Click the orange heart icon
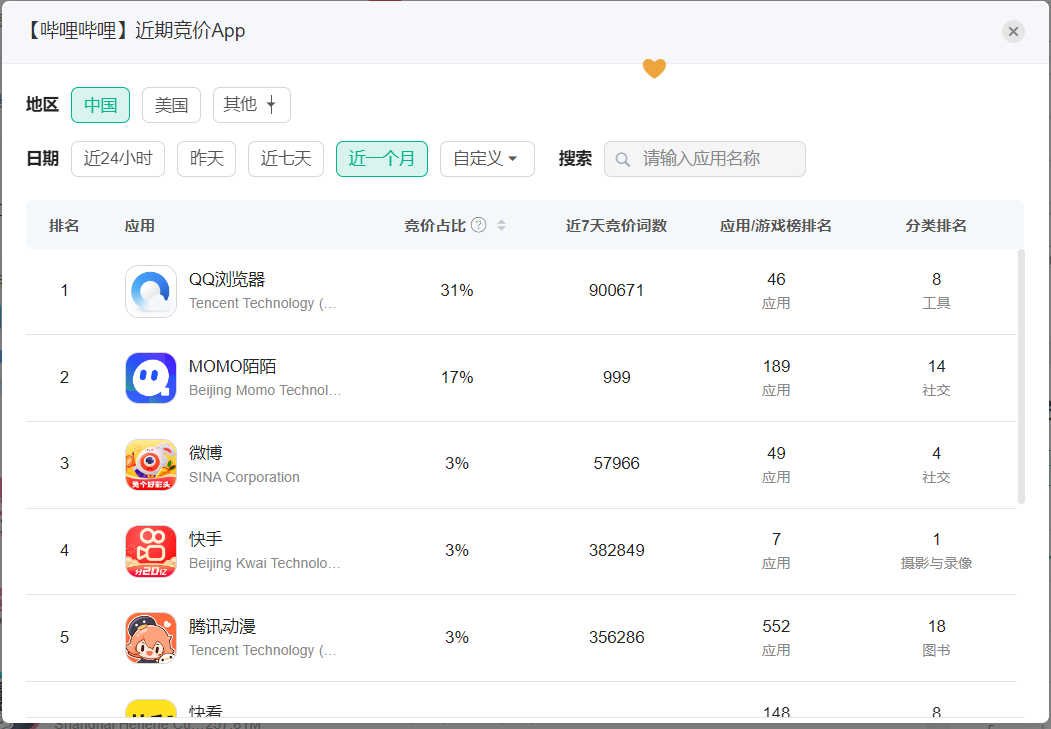Screen dimensions: 1051x729 point(654,68)
